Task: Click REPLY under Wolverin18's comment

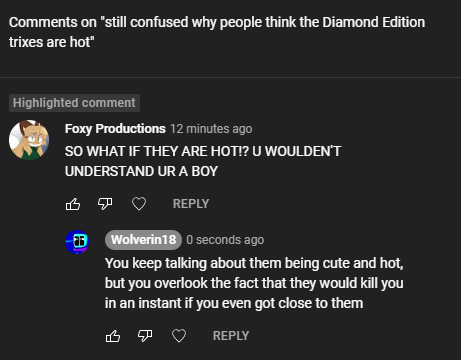Action: (x=231, y=336)
